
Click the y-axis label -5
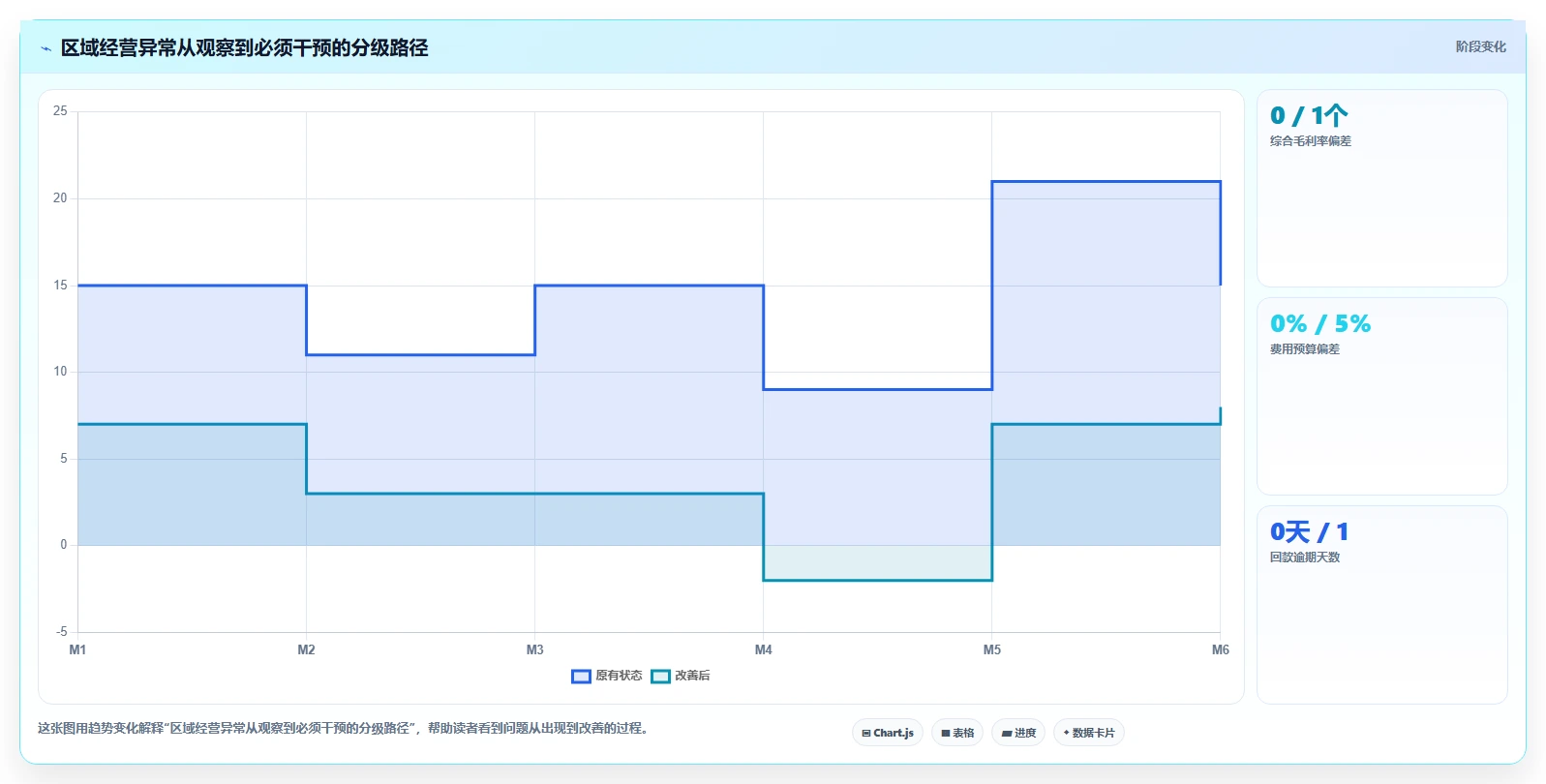pos(62,632)
